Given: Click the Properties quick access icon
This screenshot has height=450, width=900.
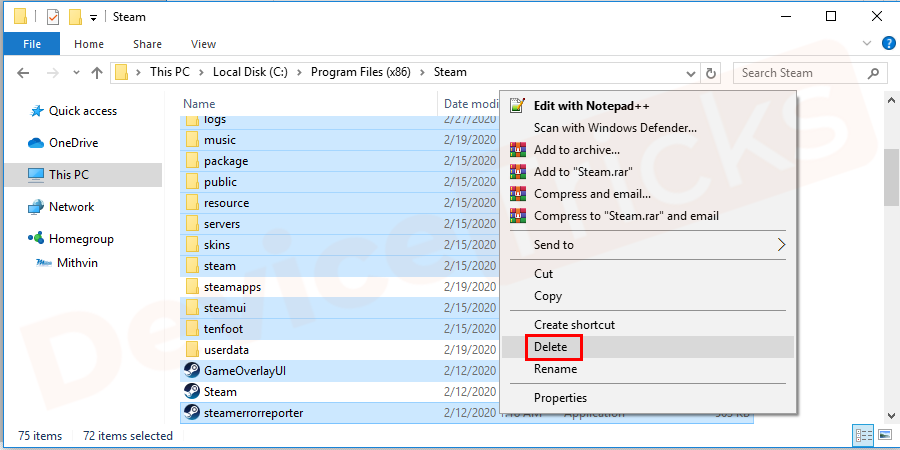Looking at the screenshot, I should click(x=53, y=17).
